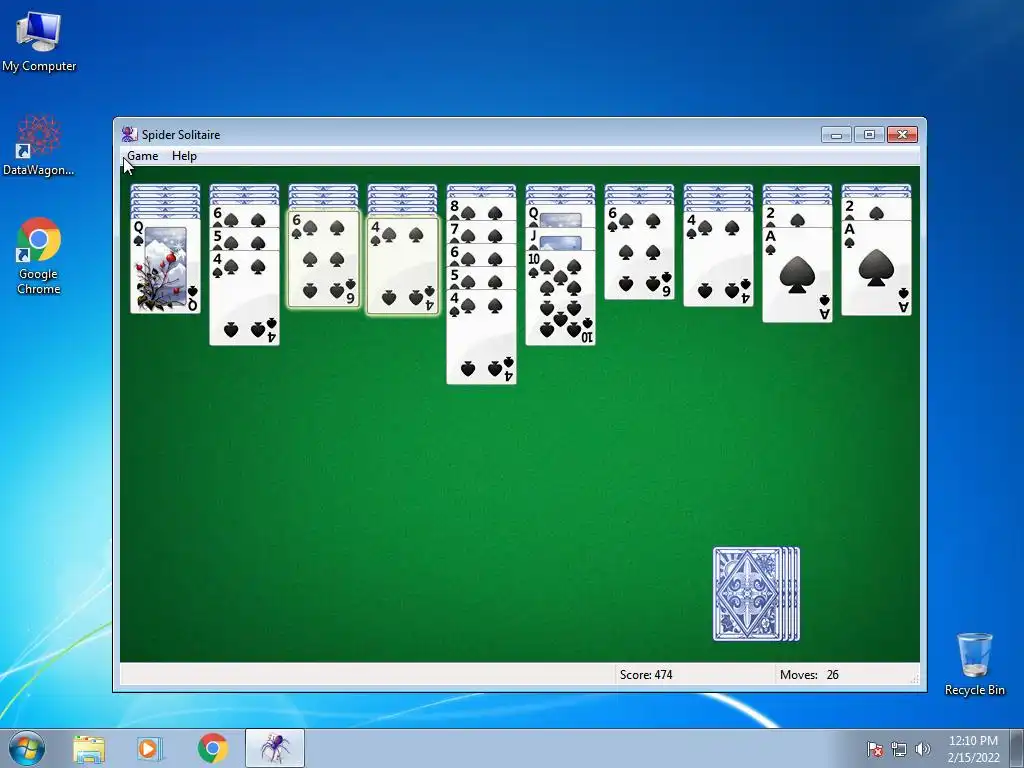This screenshot has width=1024, height=768.
Task: Minimize the Spider Solitaire window
Action: tap(836, 135)
